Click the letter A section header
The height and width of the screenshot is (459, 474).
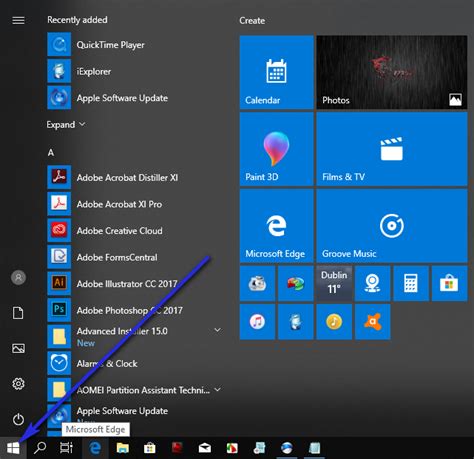tap(51, 153)
